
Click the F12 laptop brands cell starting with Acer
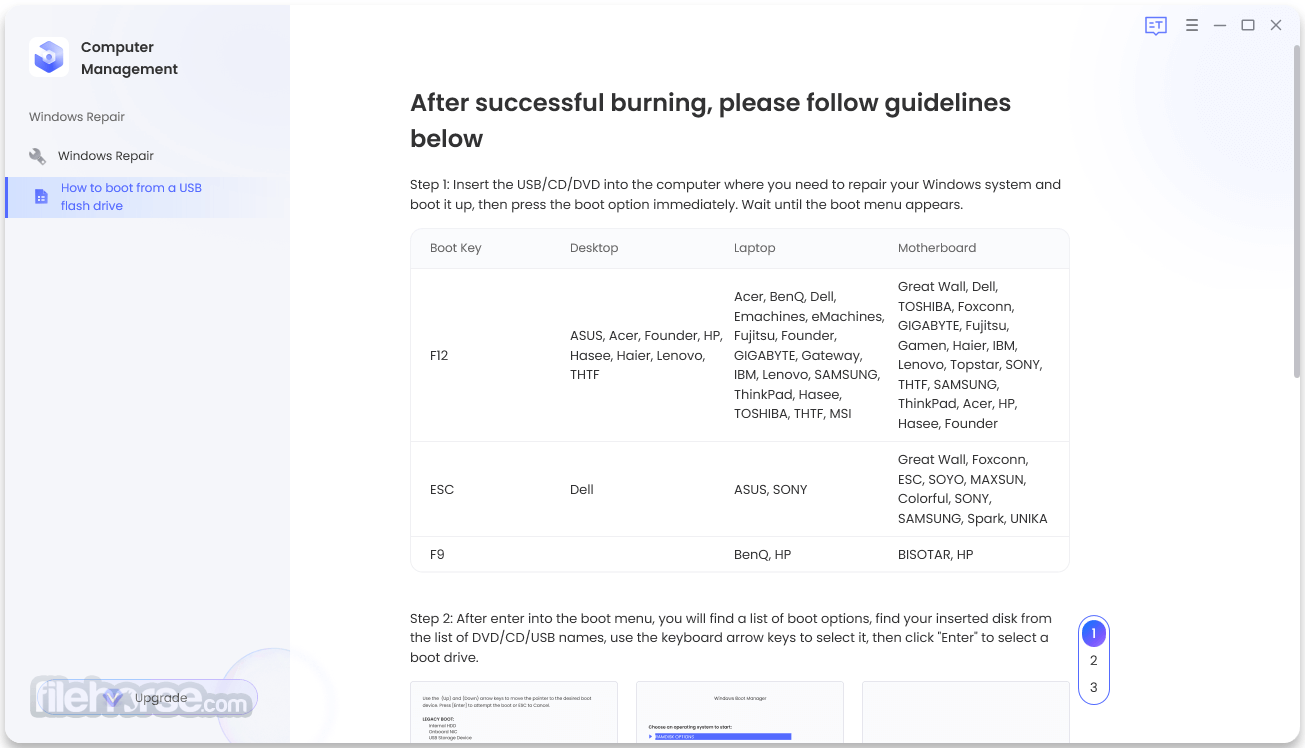coord(809,355)
